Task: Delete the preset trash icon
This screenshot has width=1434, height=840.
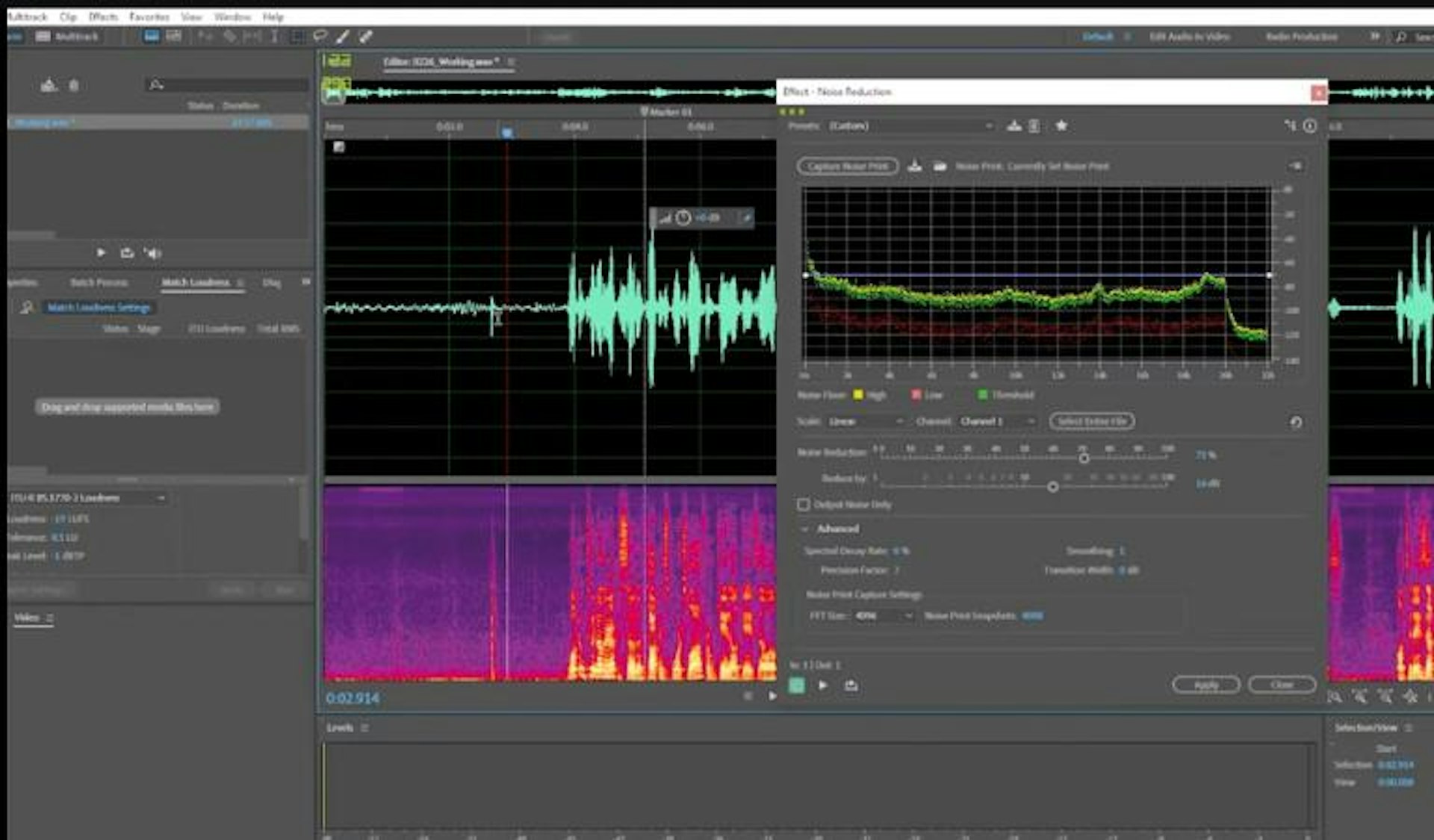Action: click(x=1034, y=126)
